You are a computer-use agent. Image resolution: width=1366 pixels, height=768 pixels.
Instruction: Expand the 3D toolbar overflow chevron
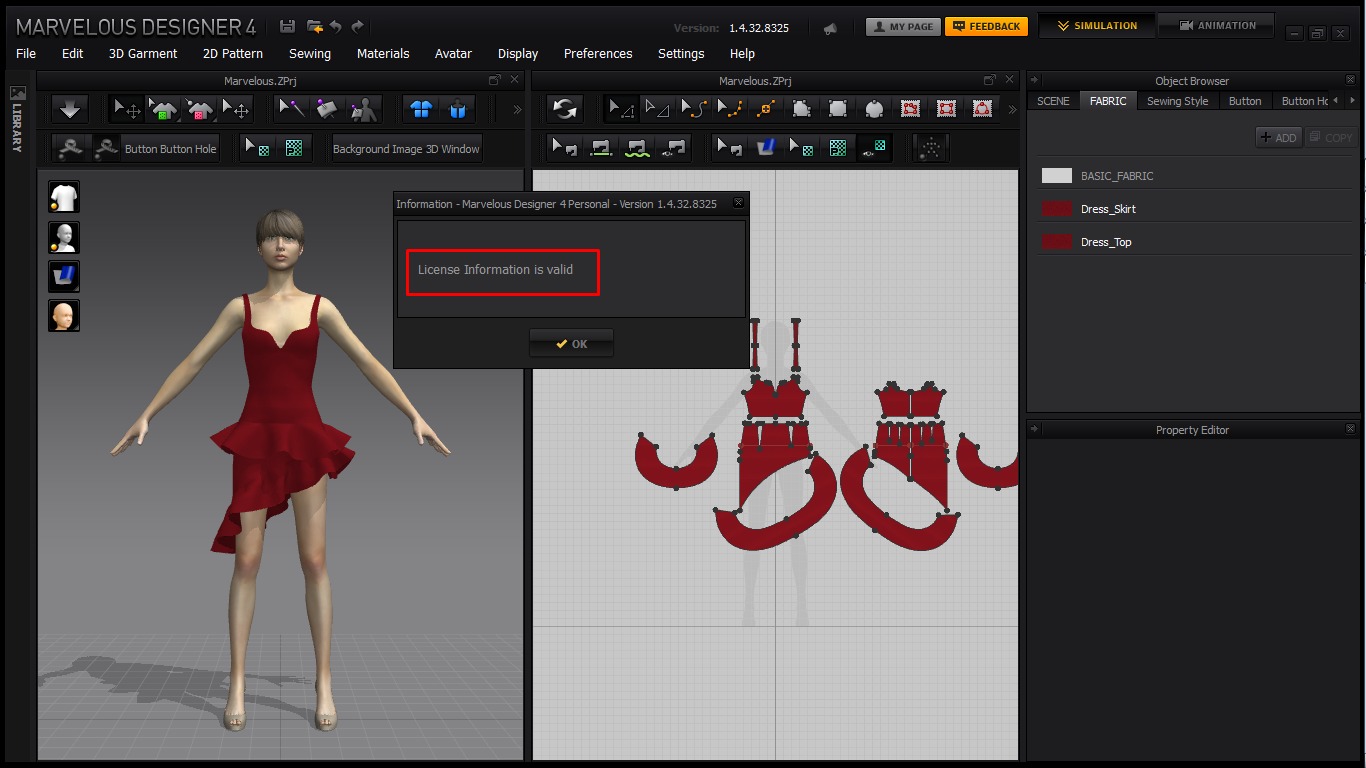(x=517, y=110)
